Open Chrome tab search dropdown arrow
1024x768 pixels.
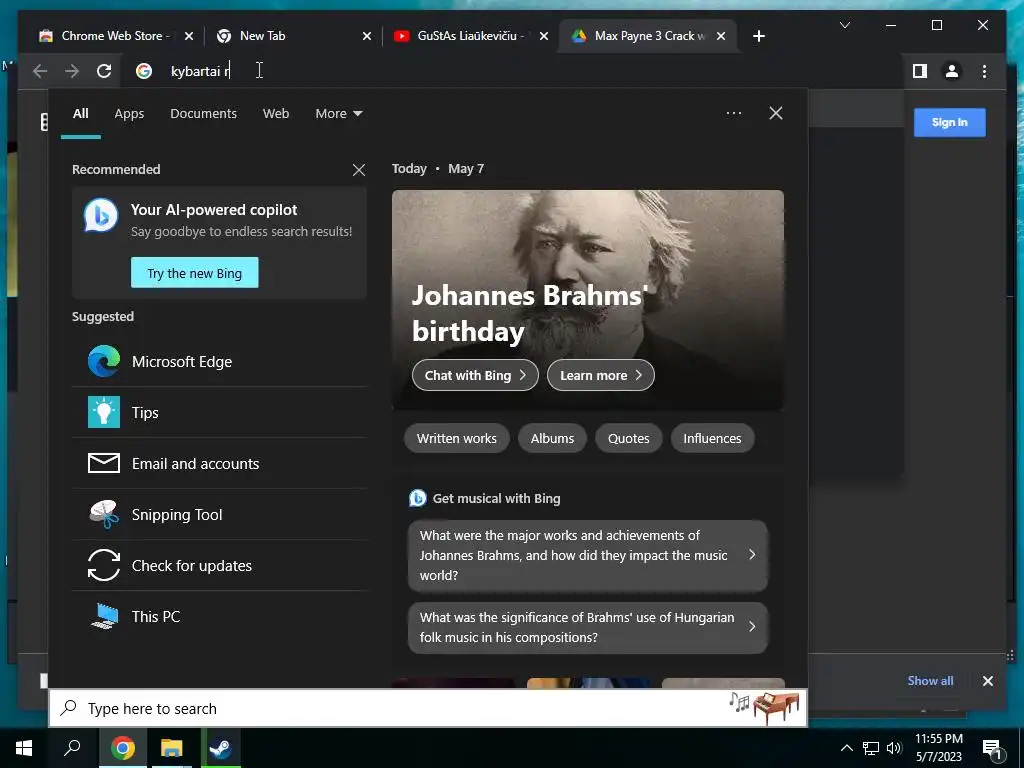coord(844,25)
